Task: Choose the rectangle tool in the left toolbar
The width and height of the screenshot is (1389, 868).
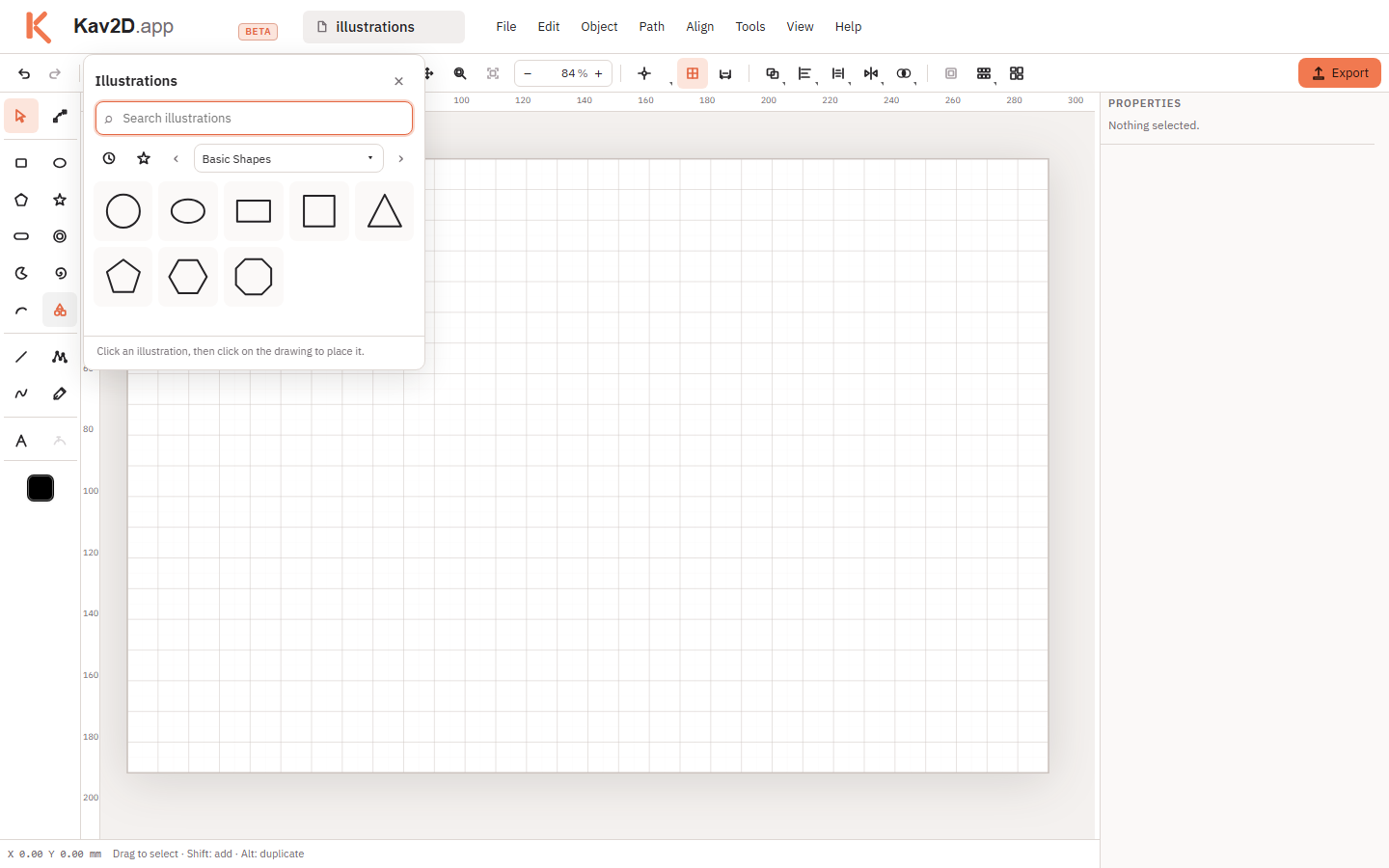Action: point(21,163)
